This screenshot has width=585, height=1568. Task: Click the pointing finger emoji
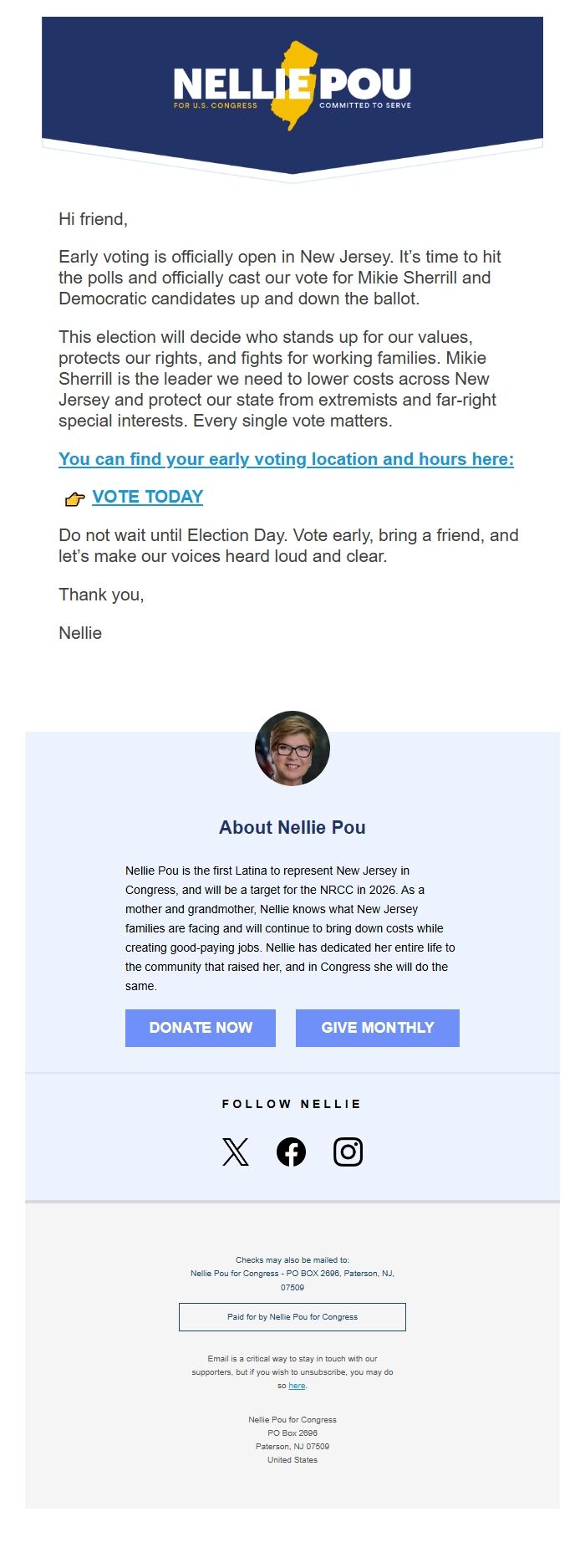[x=74, y=498]
